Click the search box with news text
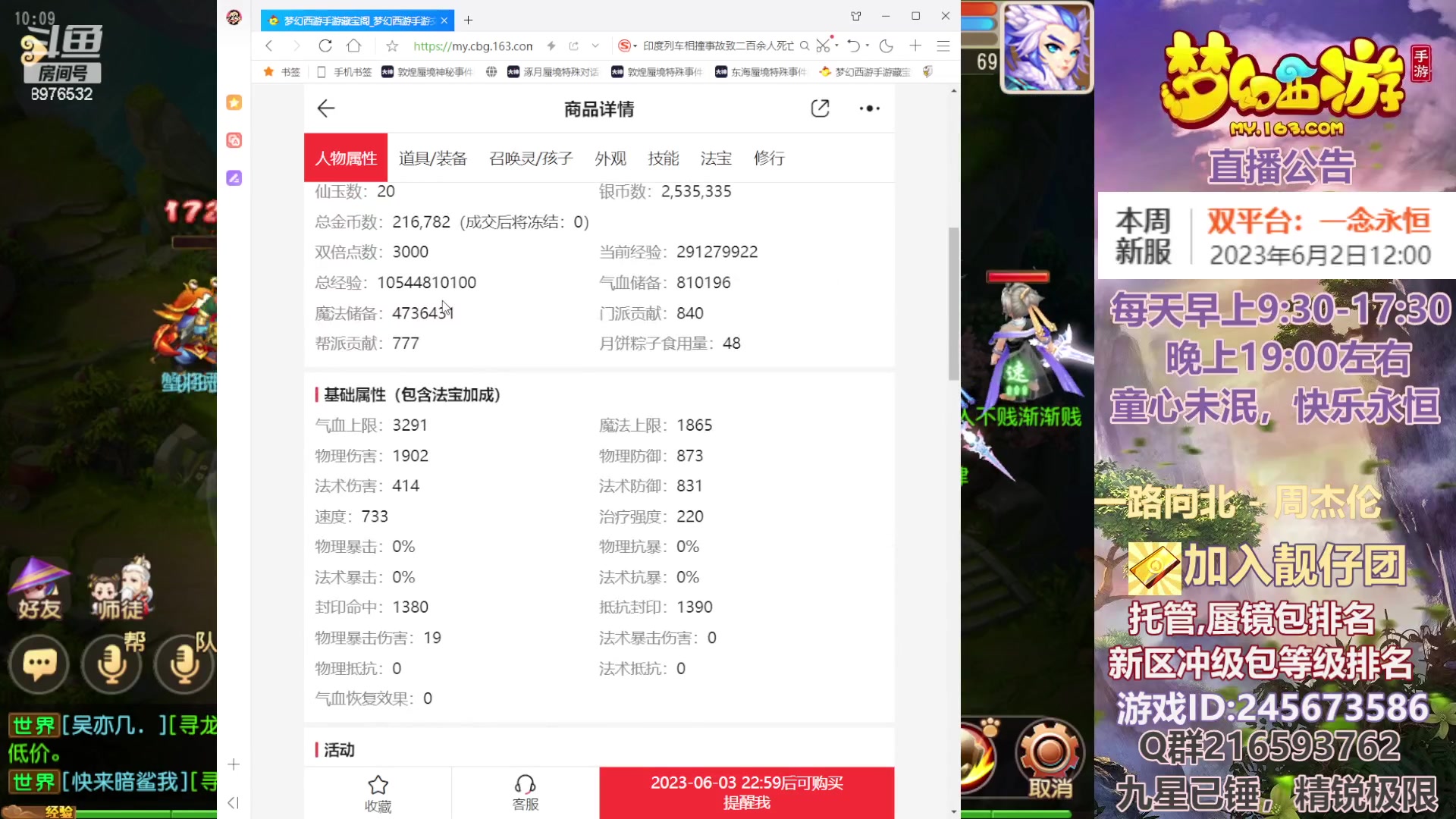This screenshot has width=1456, height=819. pyautogui.click(x=717, y=46)
